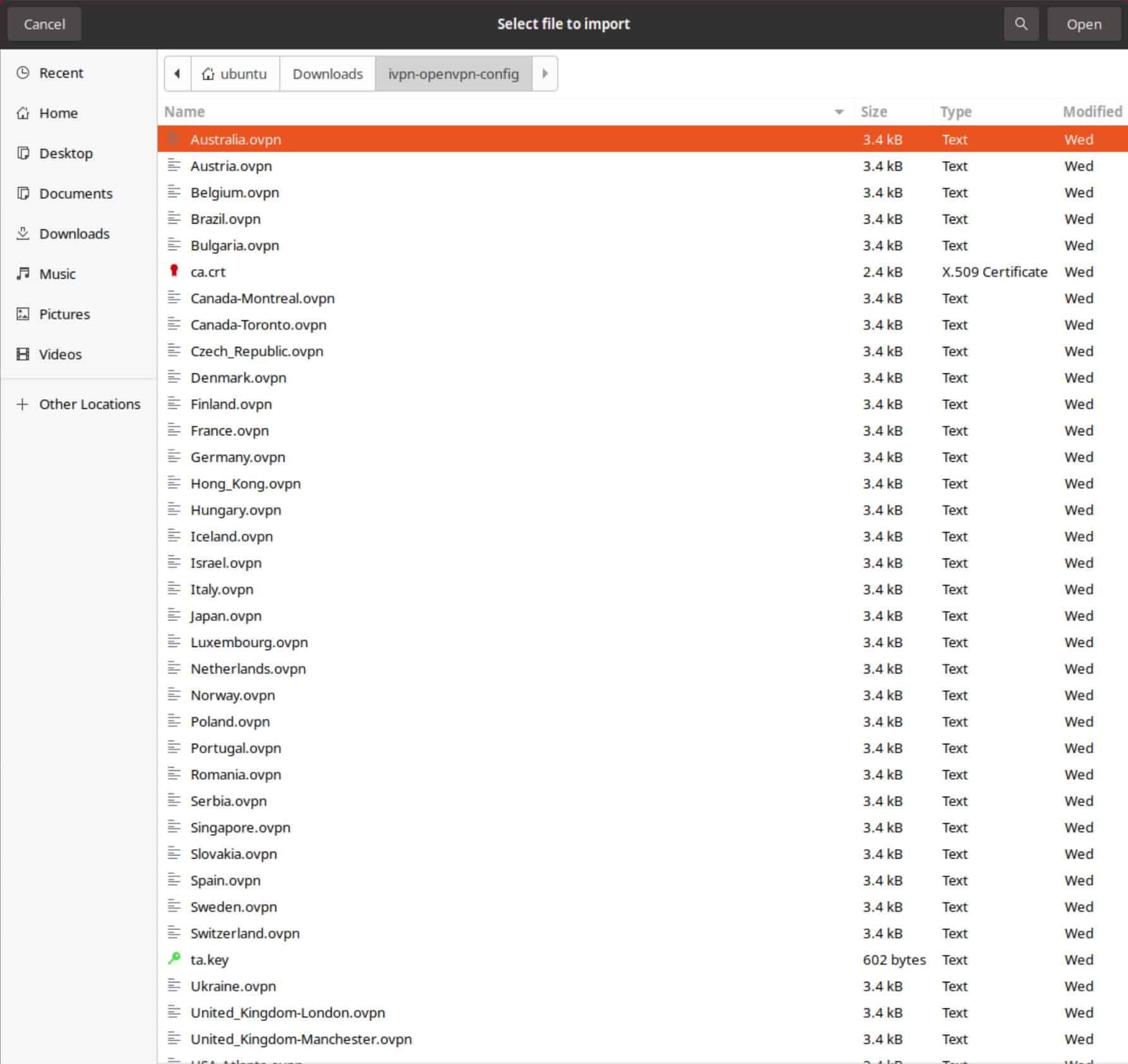Screen dimensions: 1128x1064
Task: Click the path bar back arrow
Action: (177, 74)
